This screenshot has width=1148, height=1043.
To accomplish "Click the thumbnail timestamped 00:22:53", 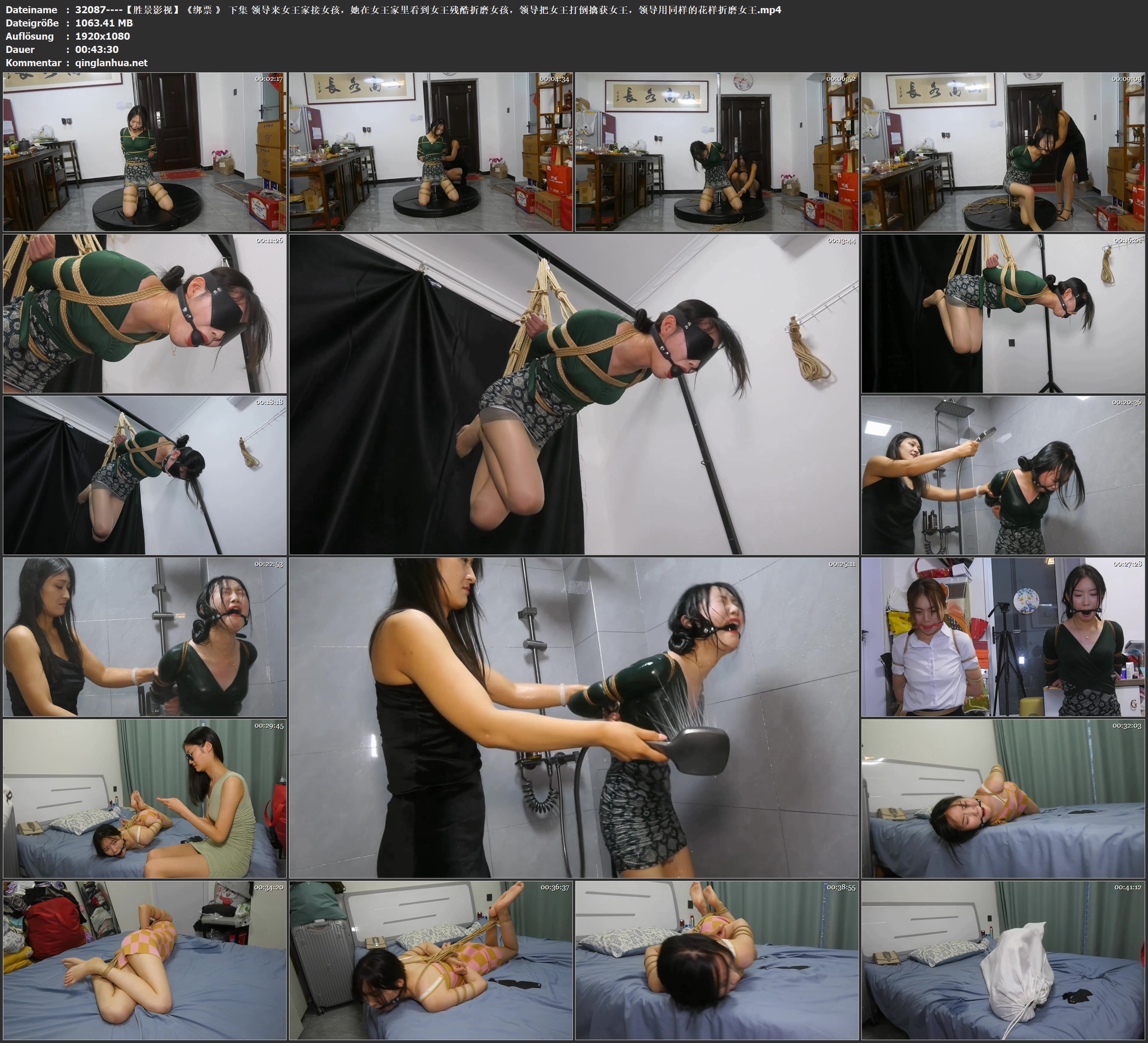I will click(145, 637).
